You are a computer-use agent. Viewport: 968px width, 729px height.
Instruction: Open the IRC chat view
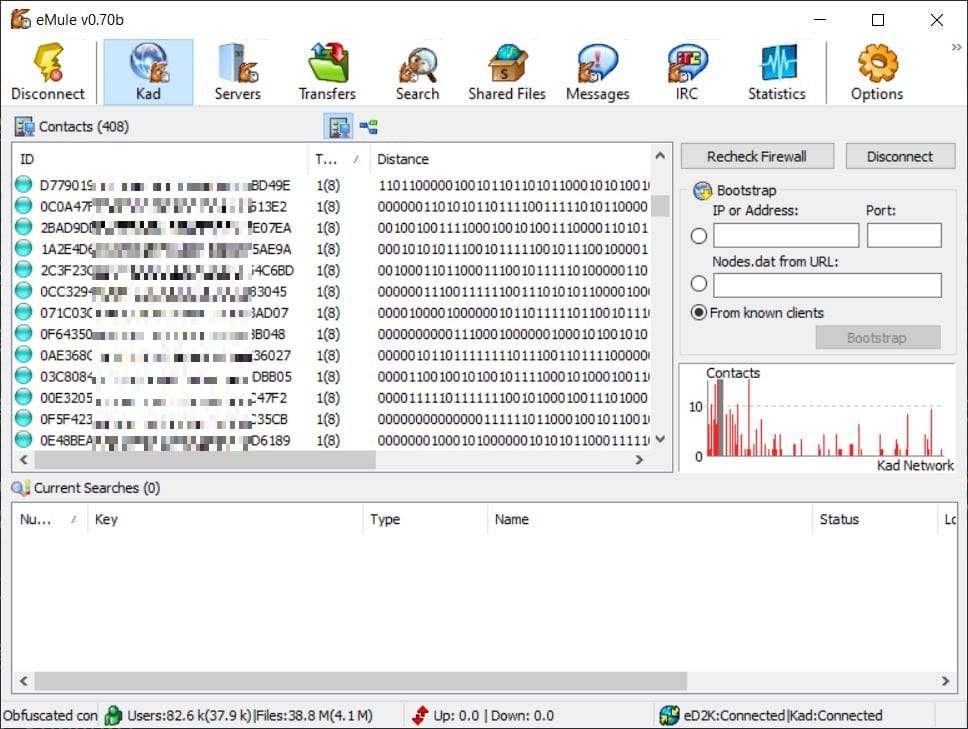687,71
